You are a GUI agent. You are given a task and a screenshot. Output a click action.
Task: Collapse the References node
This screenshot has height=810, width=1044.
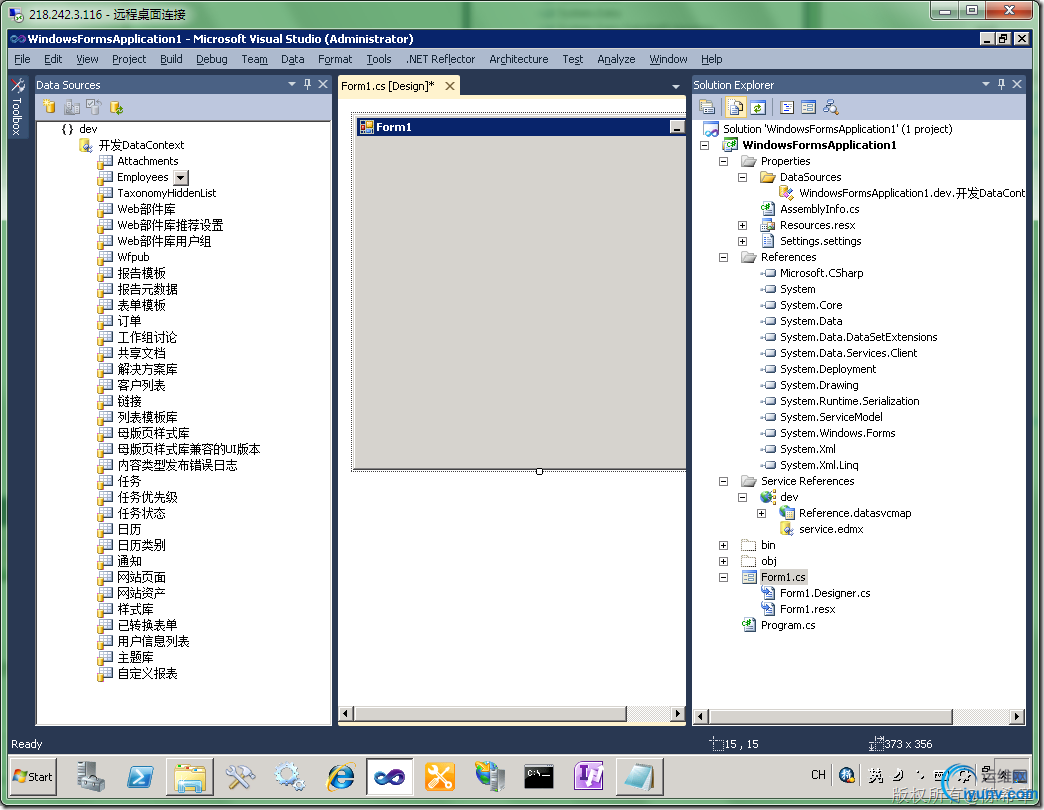click(724, 258)
